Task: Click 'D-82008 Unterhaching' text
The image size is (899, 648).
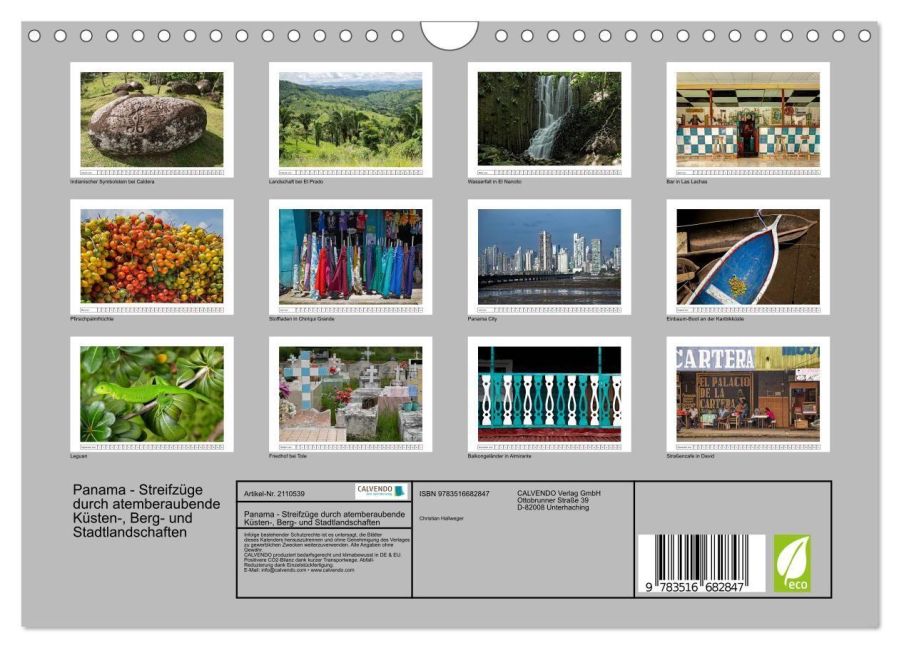Action: pyautogui.click(x=553, y=508)
